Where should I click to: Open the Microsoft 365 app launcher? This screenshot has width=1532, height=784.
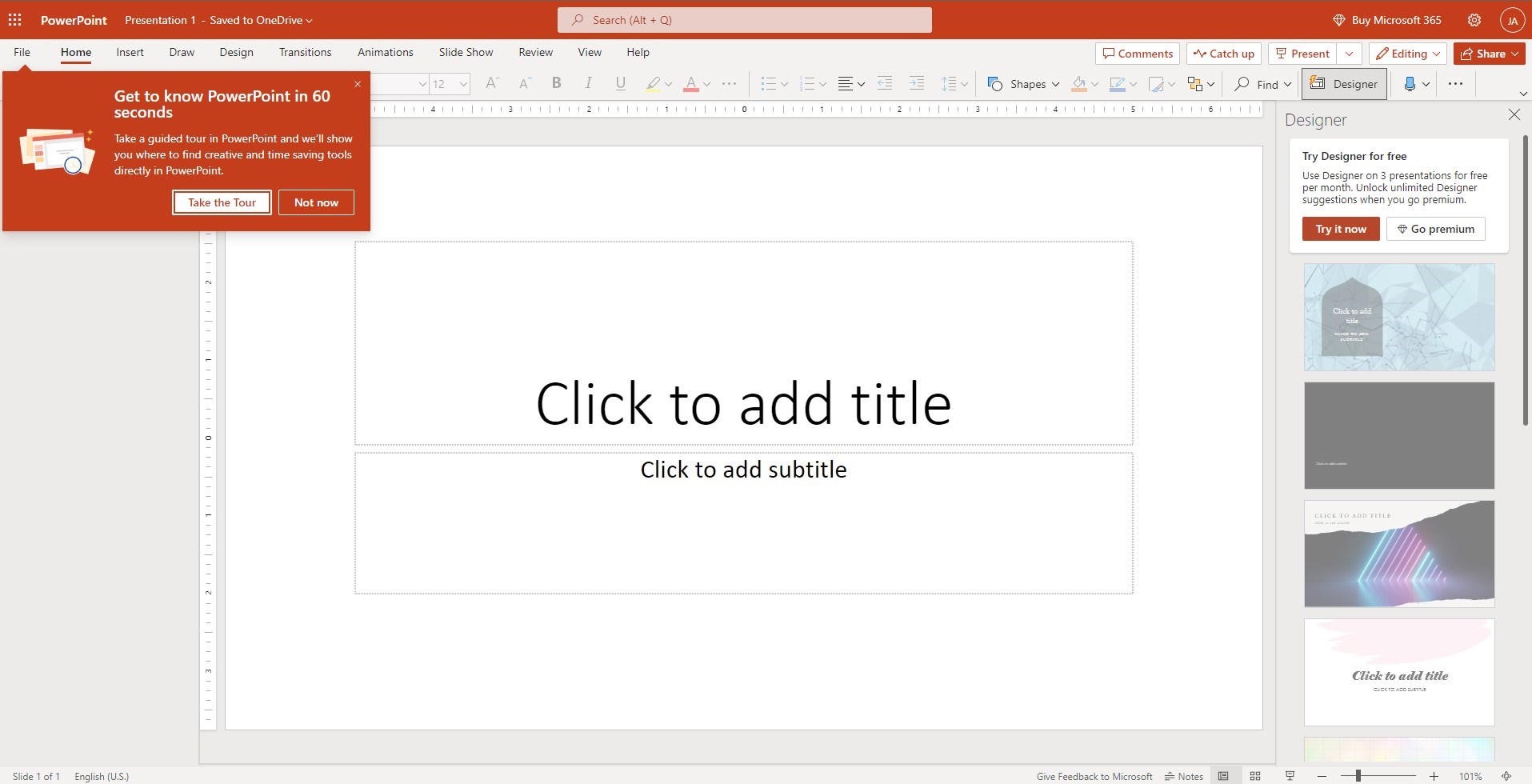[14, 20]
